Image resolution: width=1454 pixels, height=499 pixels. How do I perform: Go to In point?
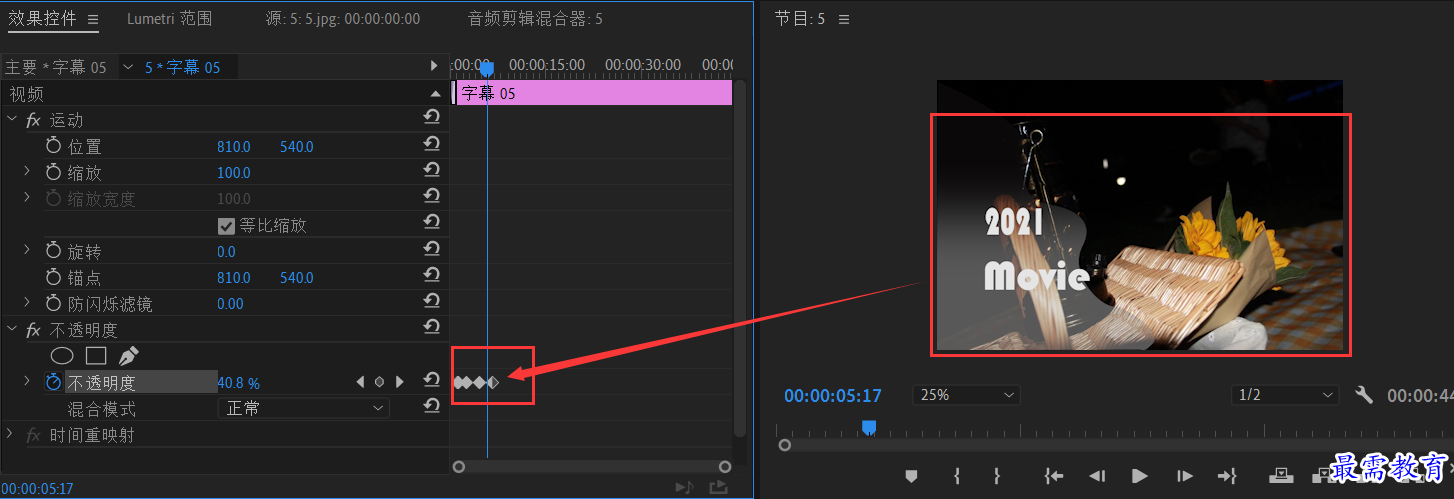(x=1053, y=476)
